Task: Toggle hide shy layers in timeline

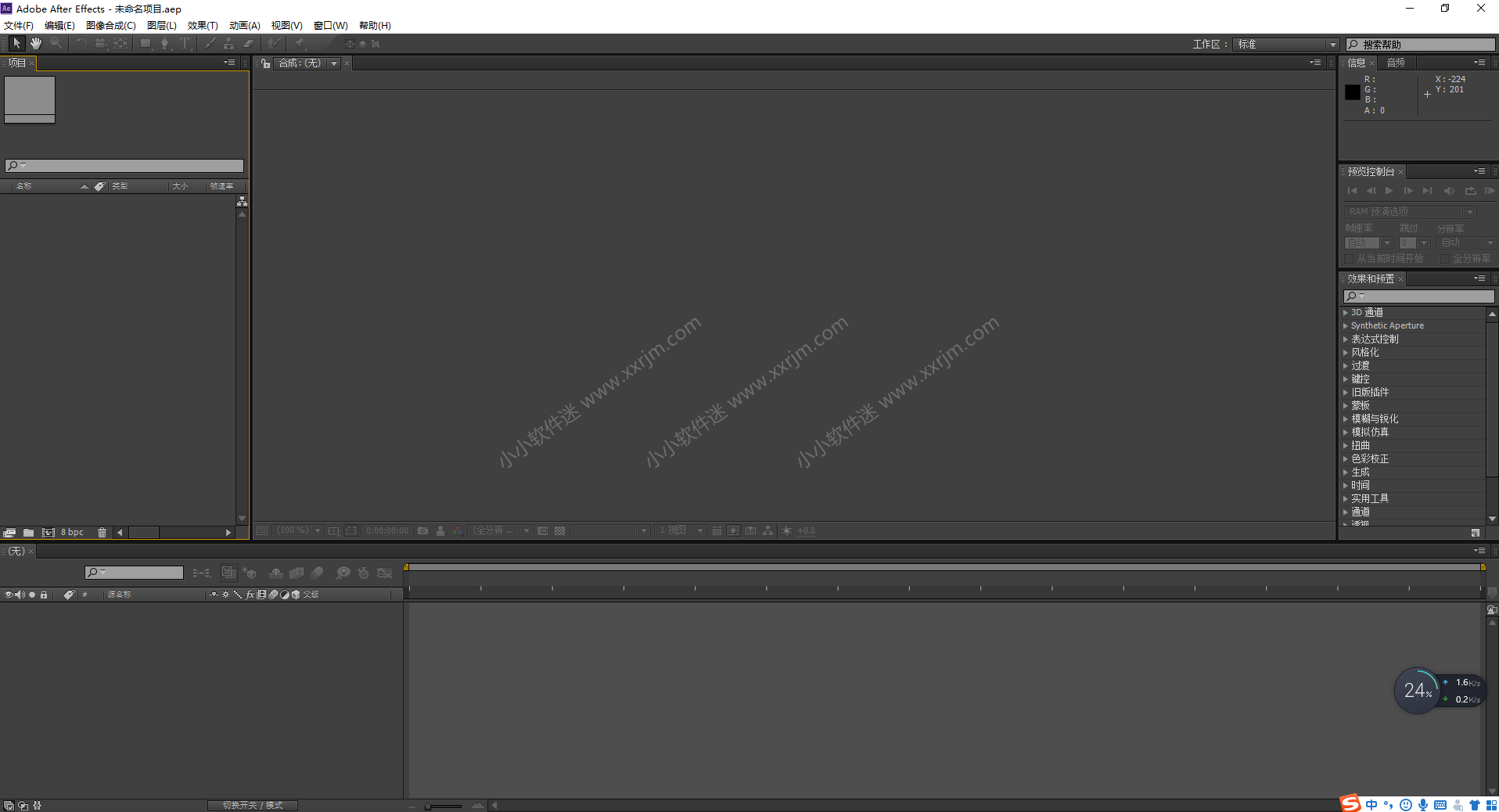Action: coord(275,573)
